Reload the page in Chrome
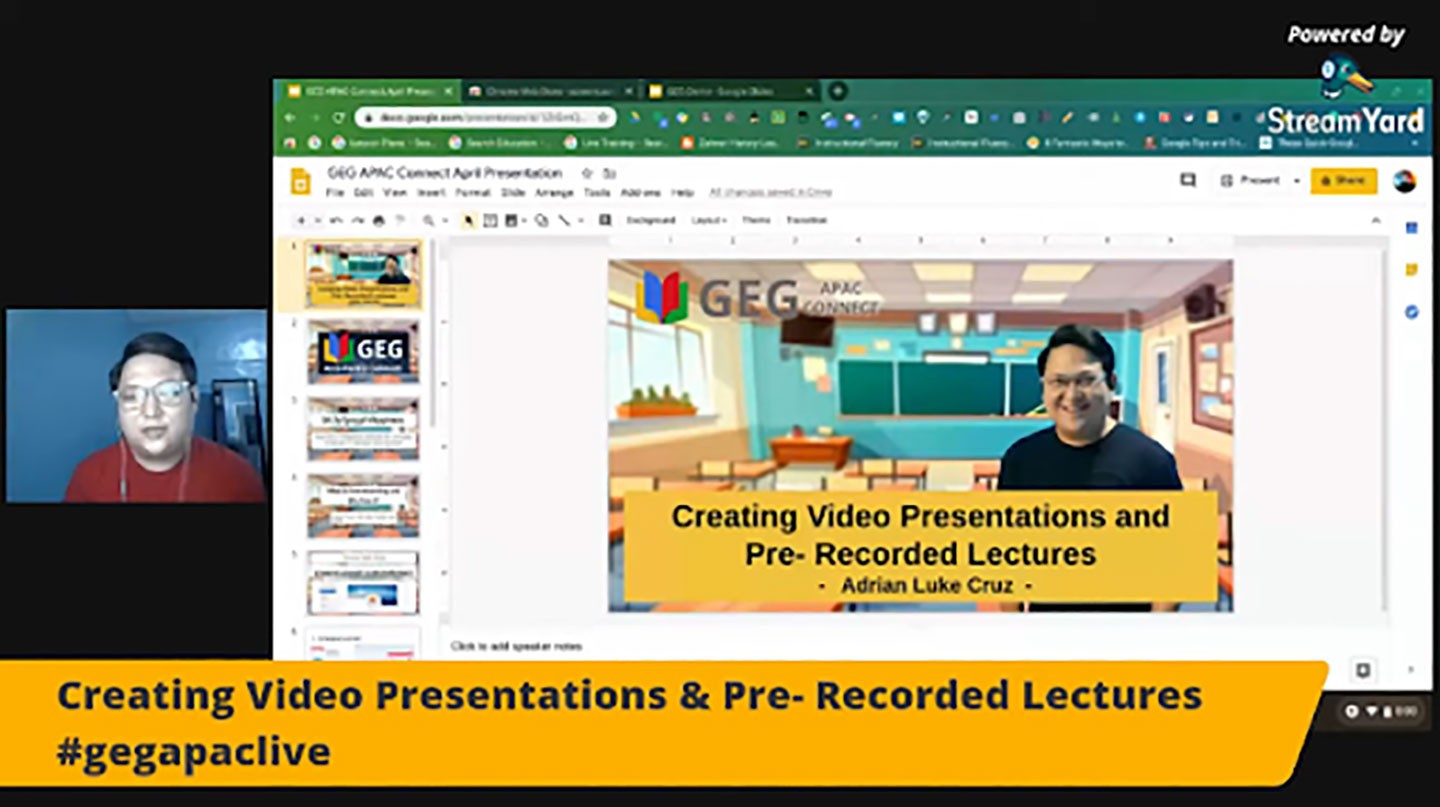 coord(339,117)
